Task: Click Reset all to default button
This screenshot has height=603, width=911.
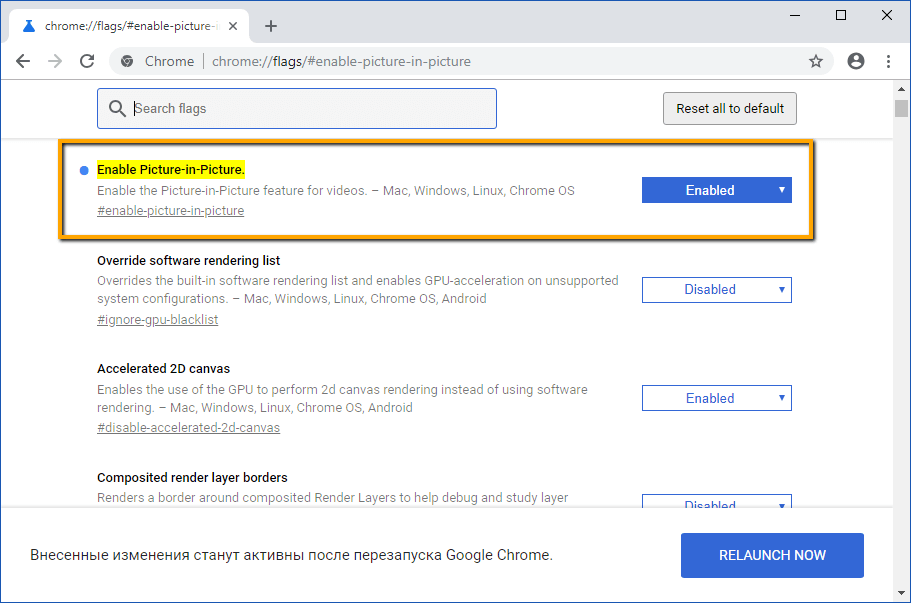Action: (730, 108)
